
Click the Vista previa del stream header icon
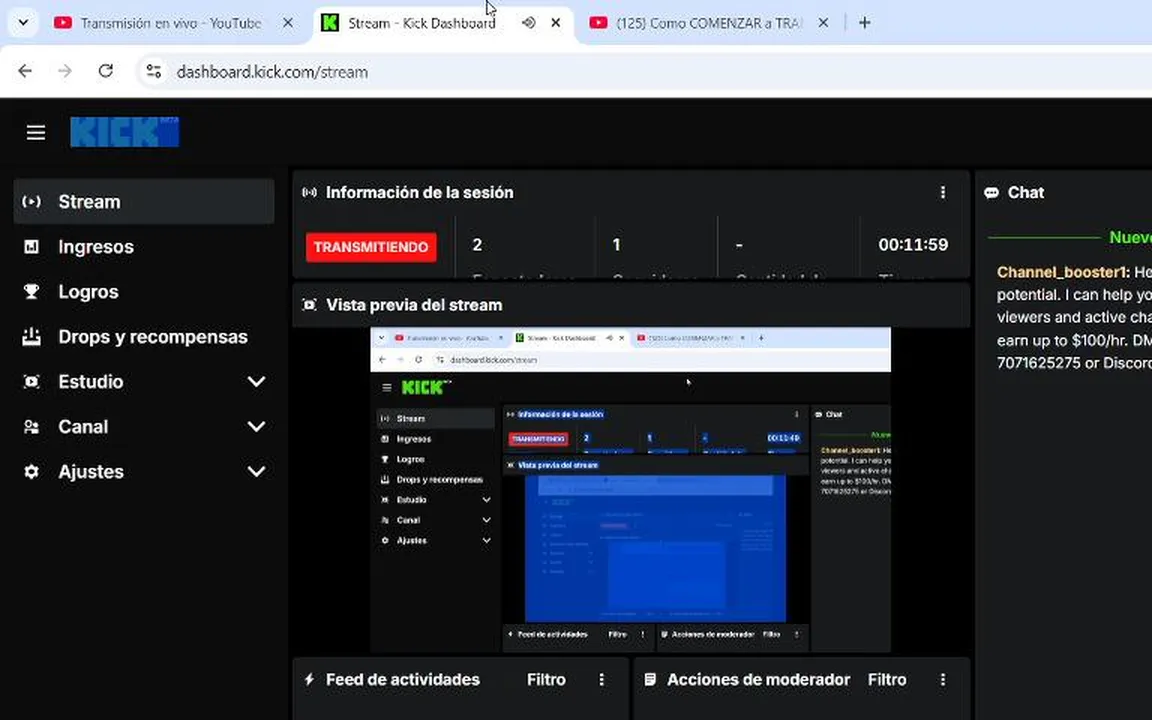(310, 305)
